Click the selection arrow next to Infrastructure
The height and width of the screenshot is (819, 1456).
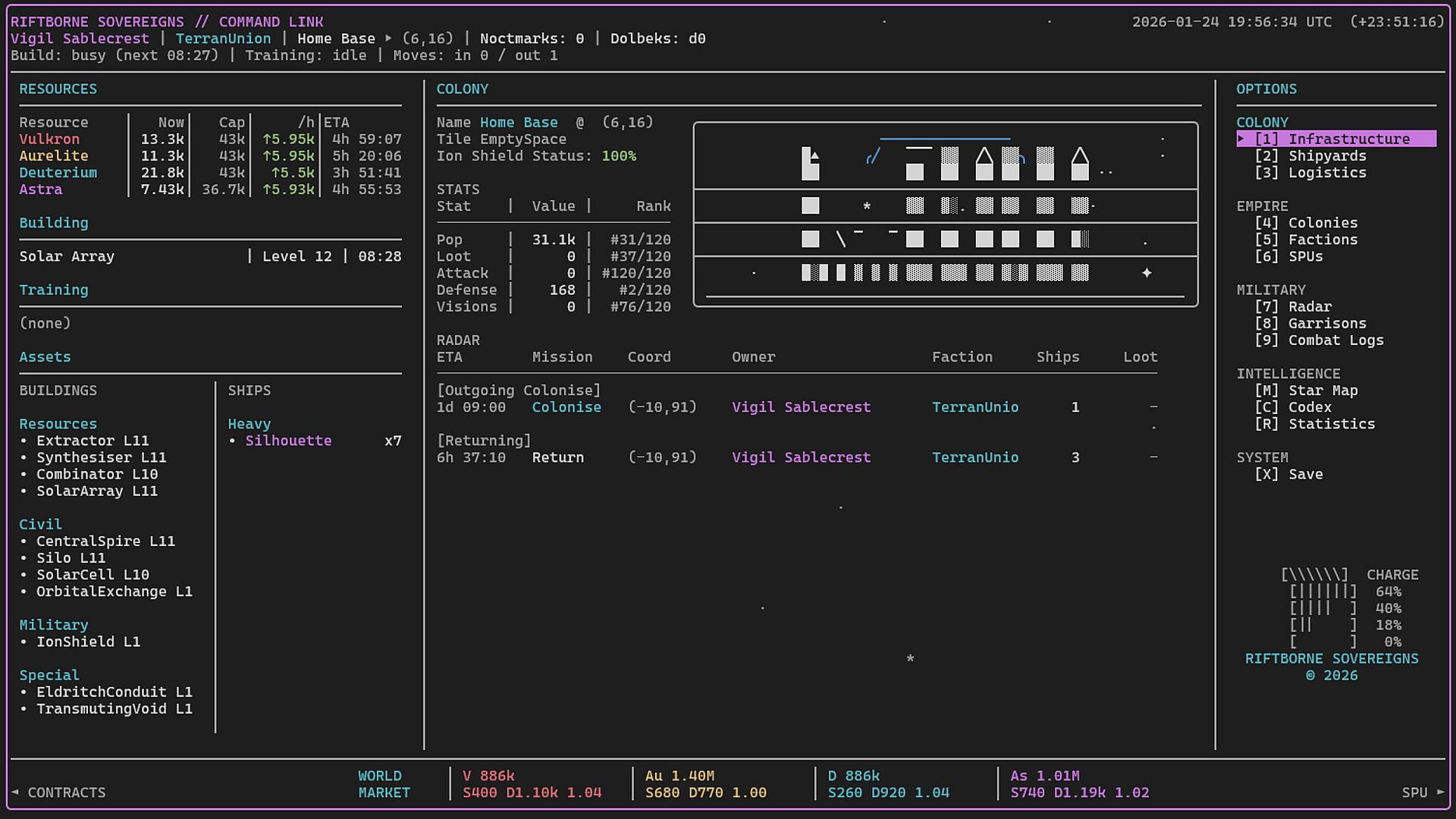tap(1241, 139)
